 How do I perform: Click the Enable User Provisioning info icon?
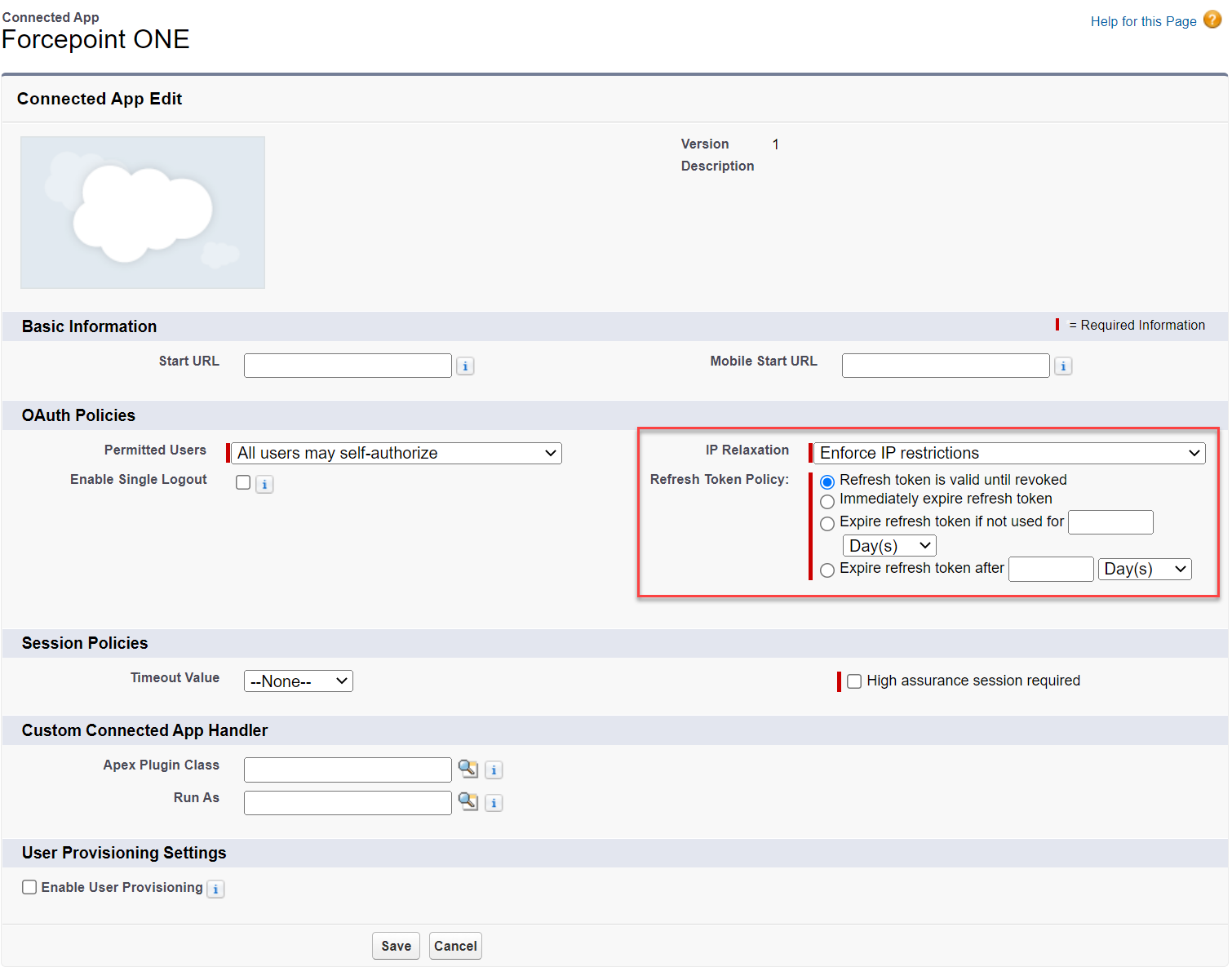click(215, 888)
